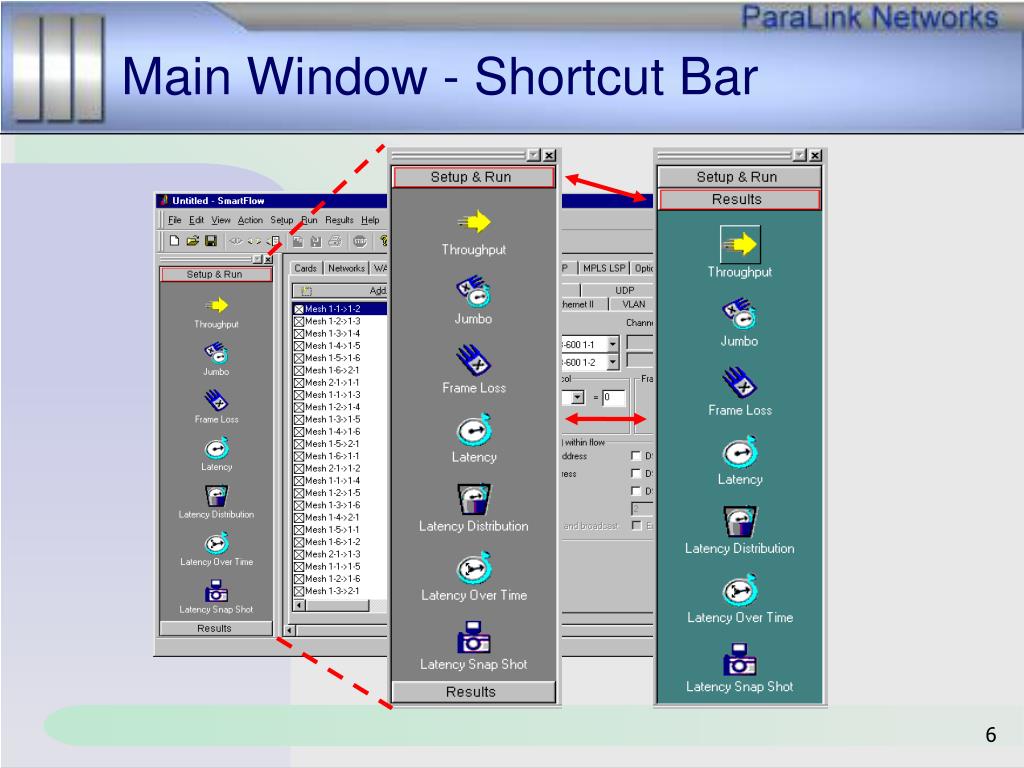Open Latency Distribution in the enlarged gray bar
1024x768 pixels.
pyautogui.click(x=474, y=499)
